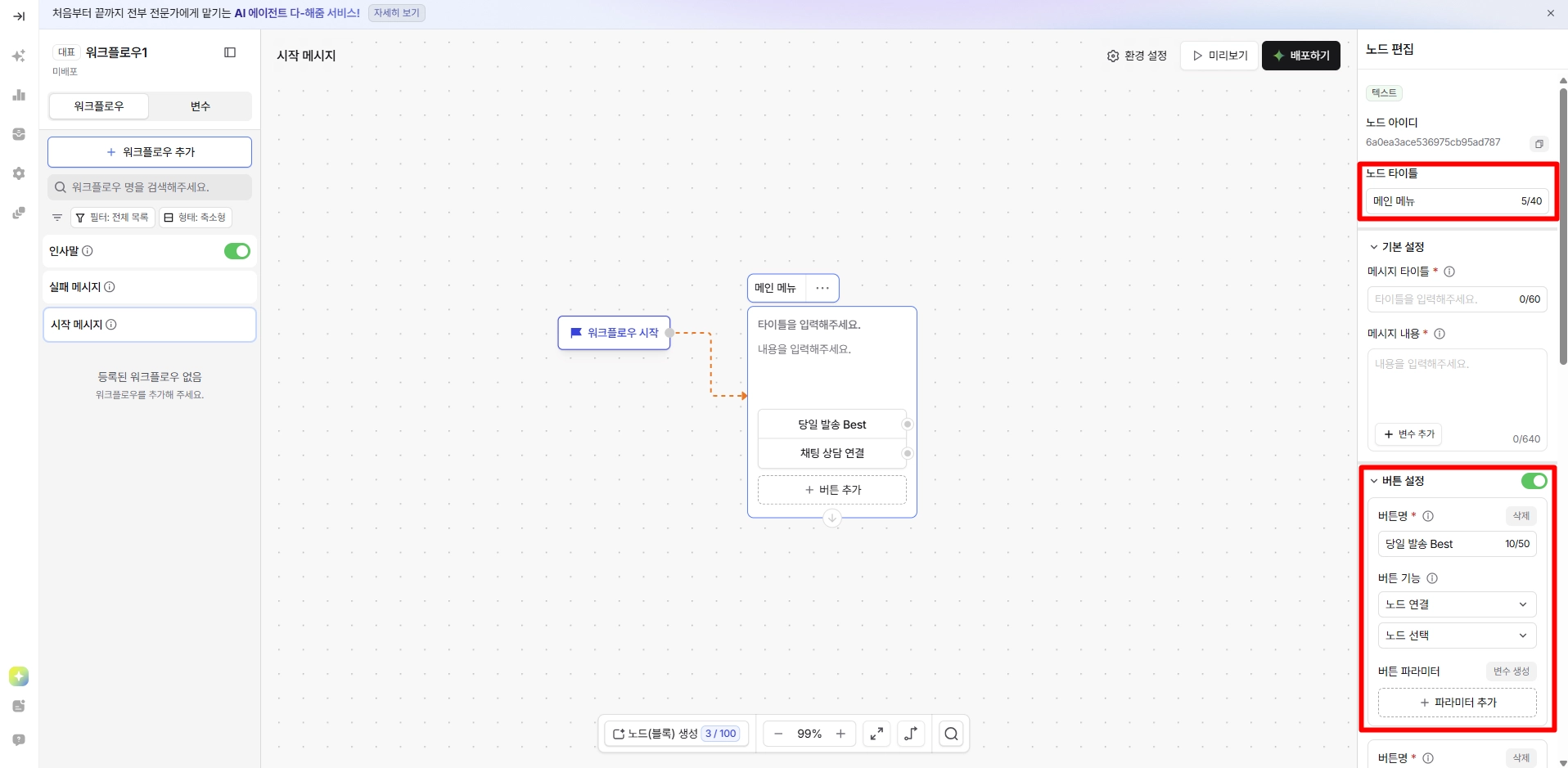1568x768 pixels.
Task: Delete the 당일 발송 Best button via 삭제
Action: click(1521, 516)
